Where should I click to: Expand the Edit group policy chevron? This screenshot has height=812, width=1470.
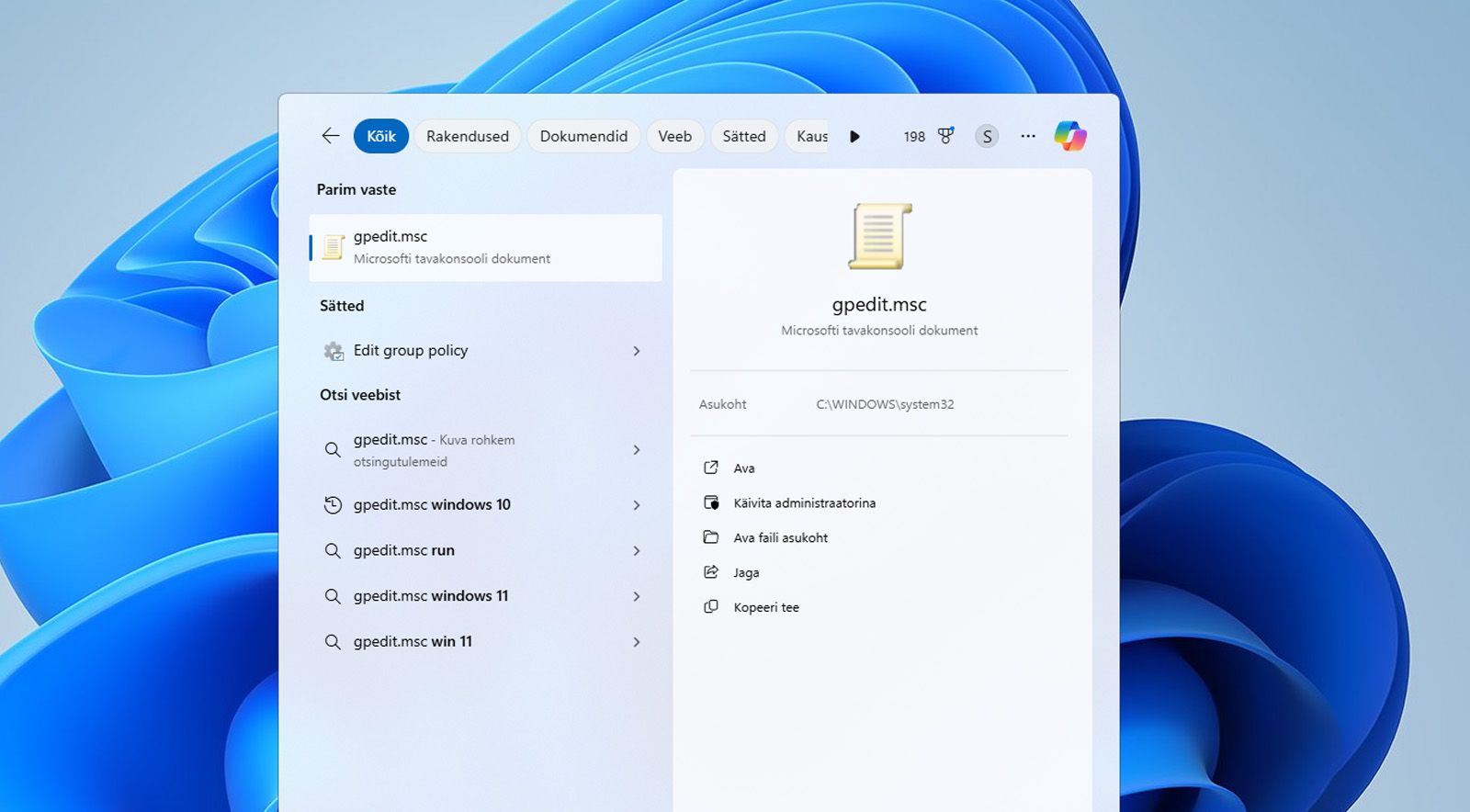637,351
